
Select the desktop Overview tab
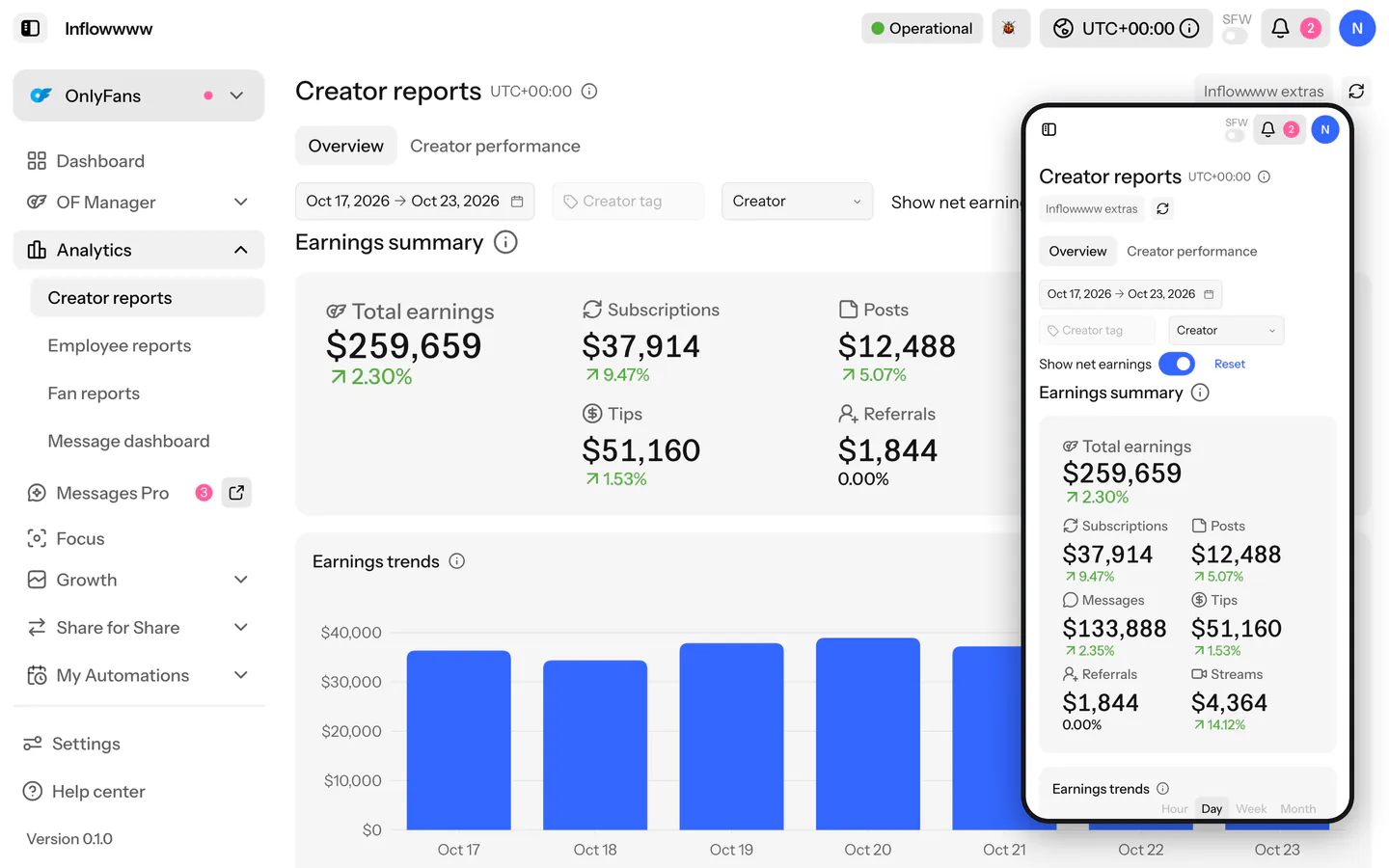345,146
